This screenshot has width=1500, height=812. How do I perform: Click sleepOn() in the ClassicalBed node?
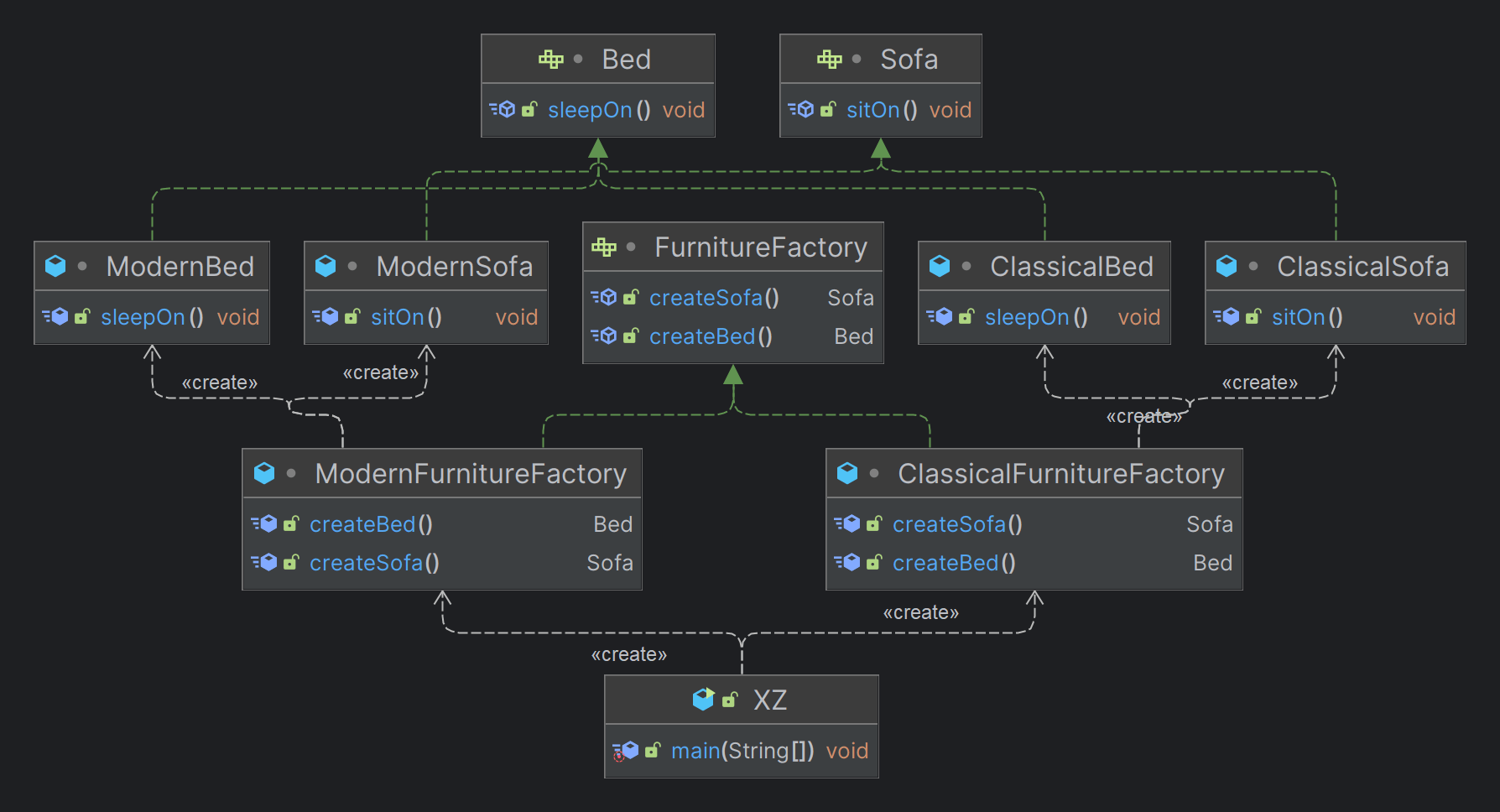[1036, 317]
